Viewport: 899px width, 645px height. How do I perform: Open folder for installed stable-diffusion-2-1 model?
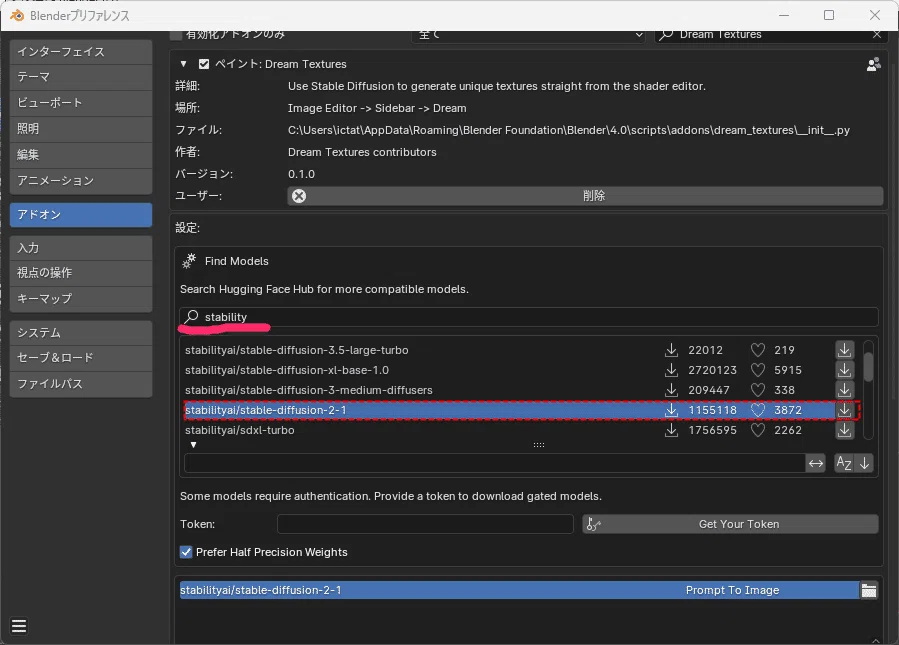point(869,590)
